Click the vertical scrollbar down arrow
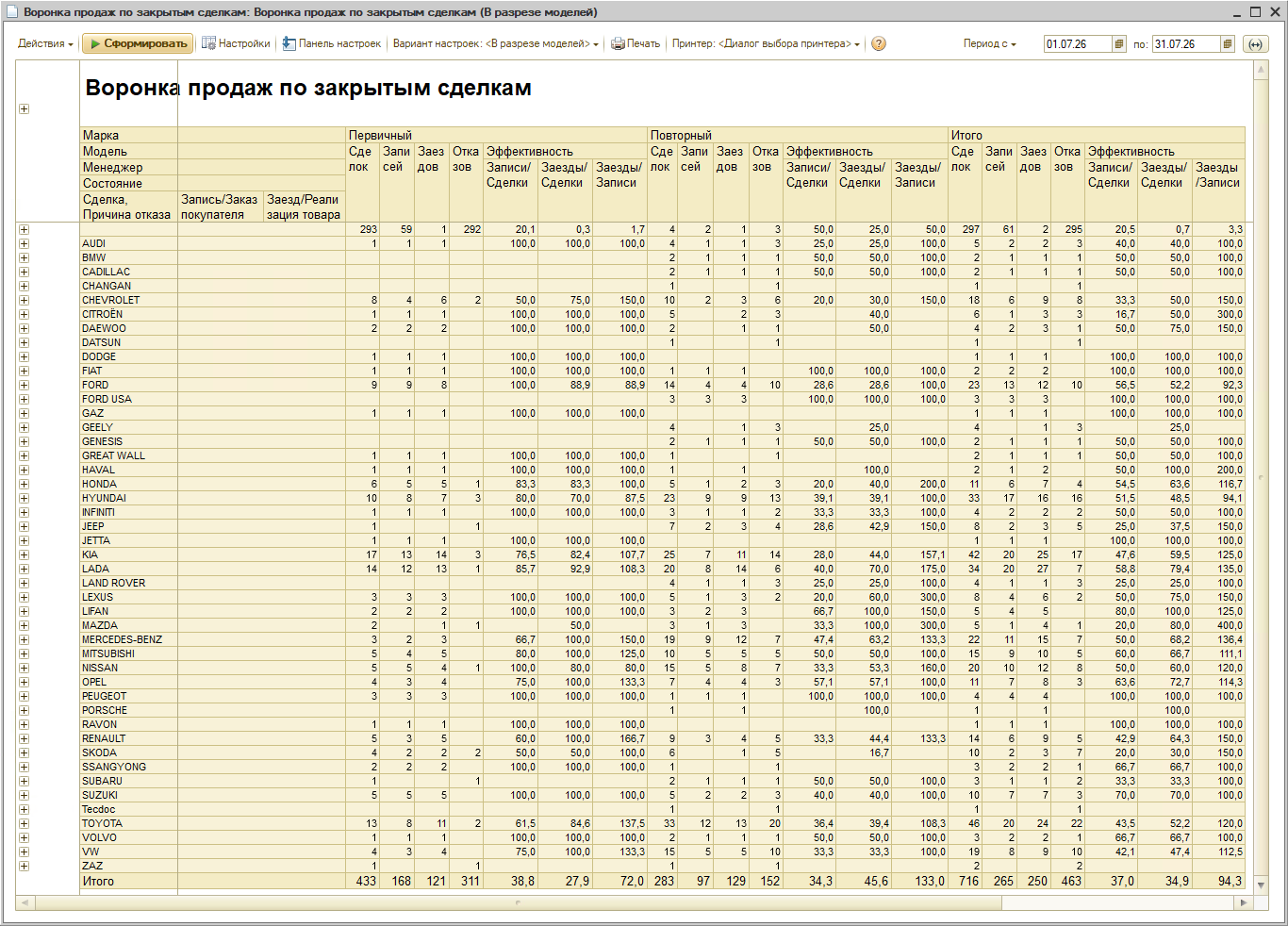Image resolution: width=1288 pixels, height=926 pixels. click(x=1261, y=886)
